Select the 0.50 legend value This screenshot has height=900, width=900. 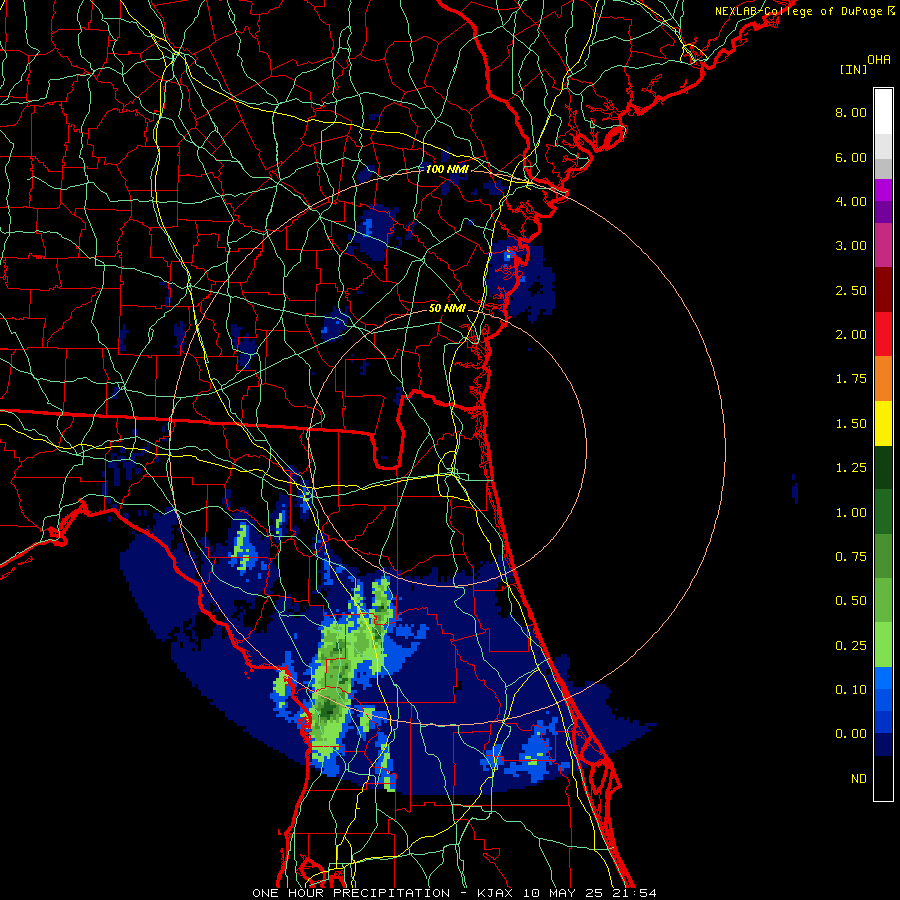click(851, 601)
